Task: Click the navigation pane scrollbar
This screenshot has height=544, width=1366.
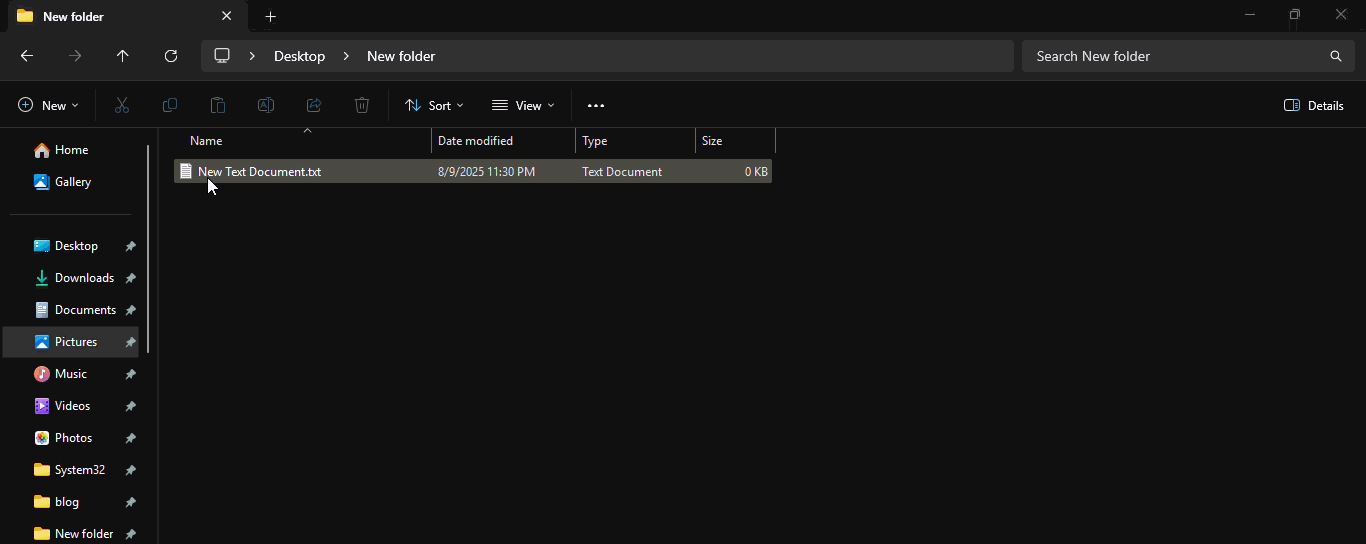Action: [148, 248]
